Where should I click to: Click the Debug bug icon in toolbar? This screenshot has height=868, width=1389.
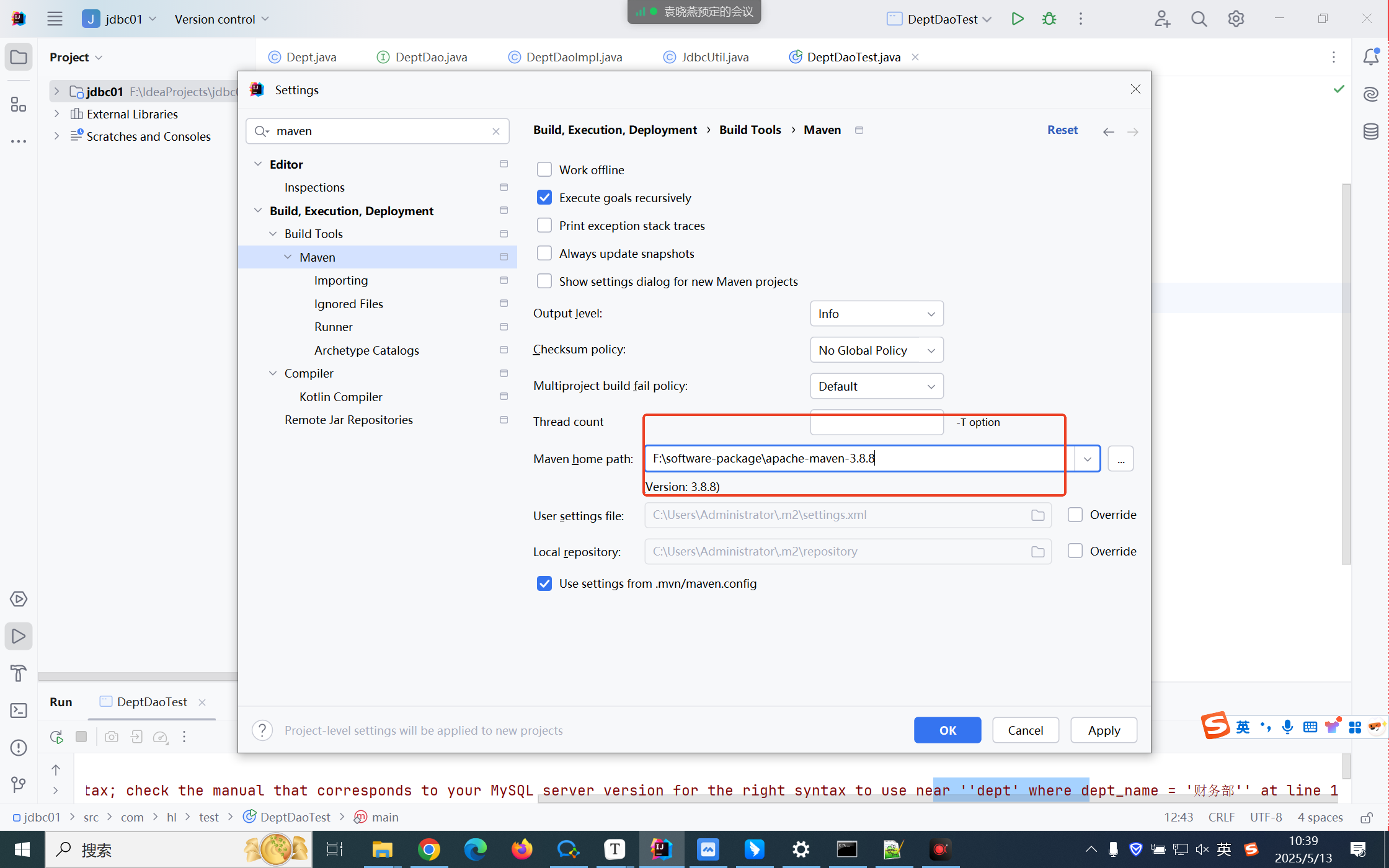(x=1049, y=19)
